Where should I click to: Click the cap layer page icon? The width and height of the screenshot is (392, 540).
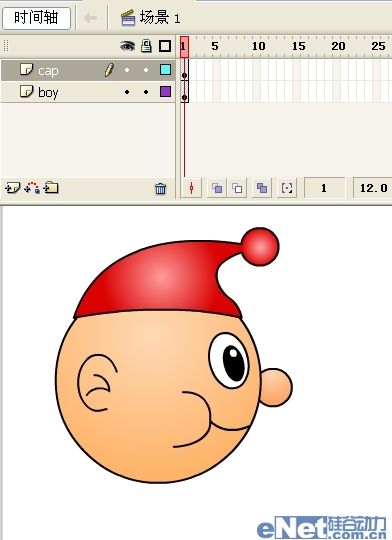pyautogui.click(x=27, y=69)
